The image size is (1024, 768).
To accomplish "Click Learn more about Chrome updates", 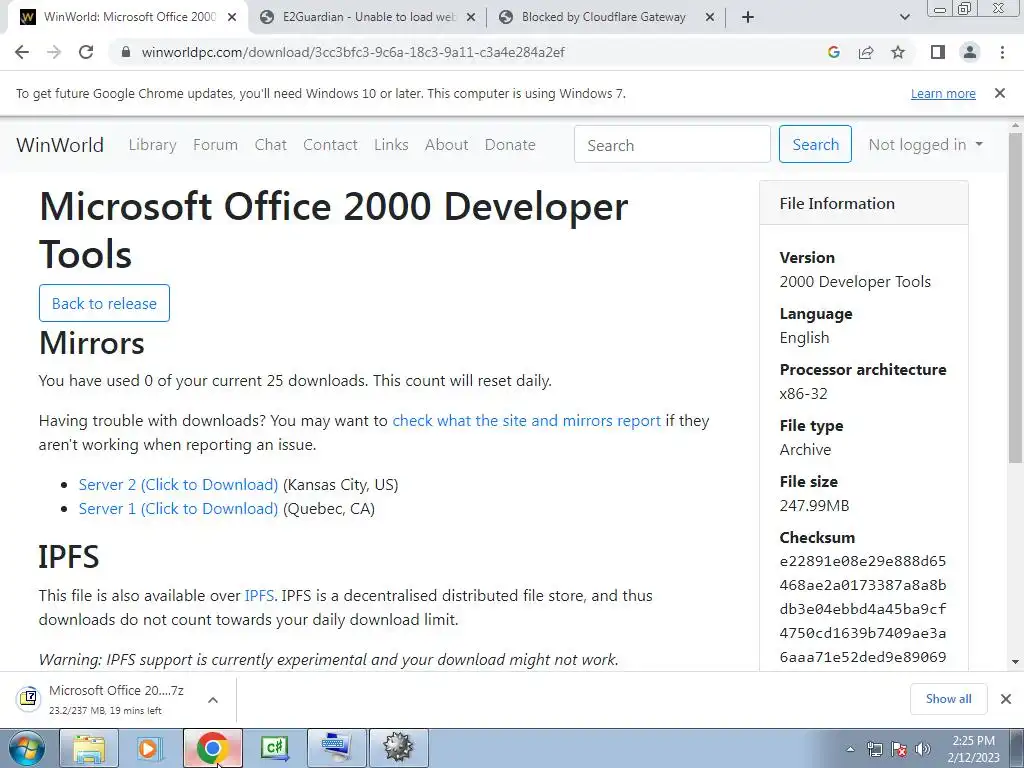I will click(x=943, y=93).
